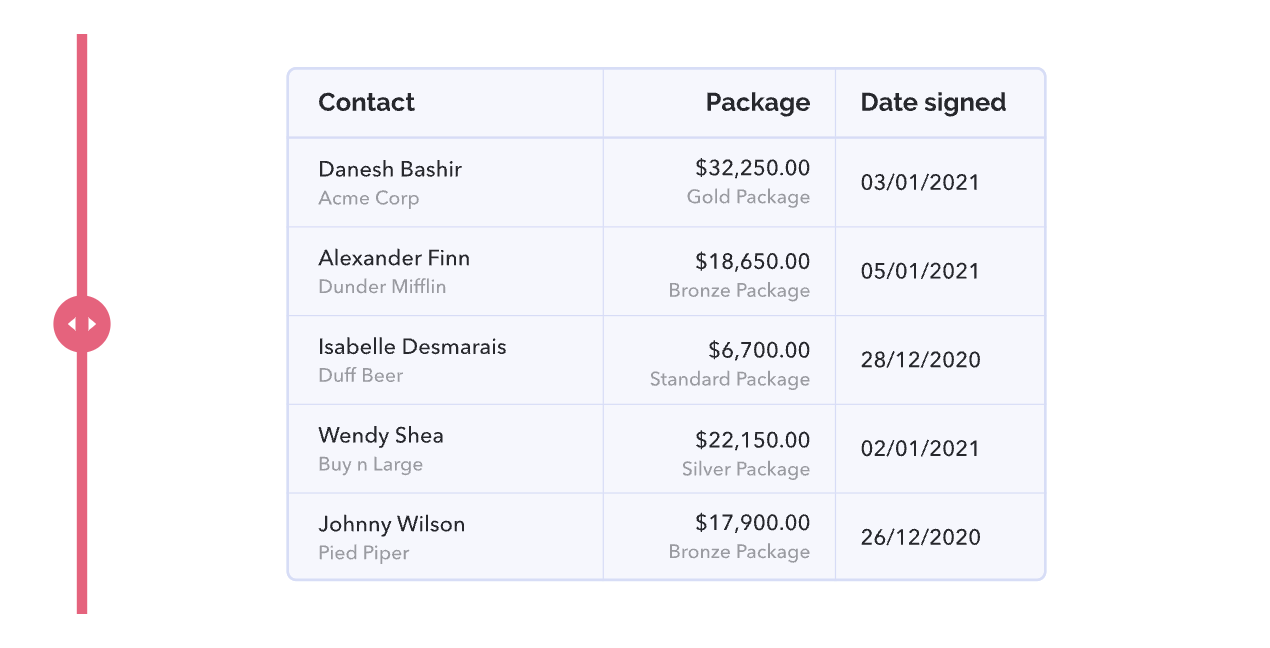Click the Wendy Shea contact name
The height and width of the screenshot is (648, 1270).
[x=381, y=436]
